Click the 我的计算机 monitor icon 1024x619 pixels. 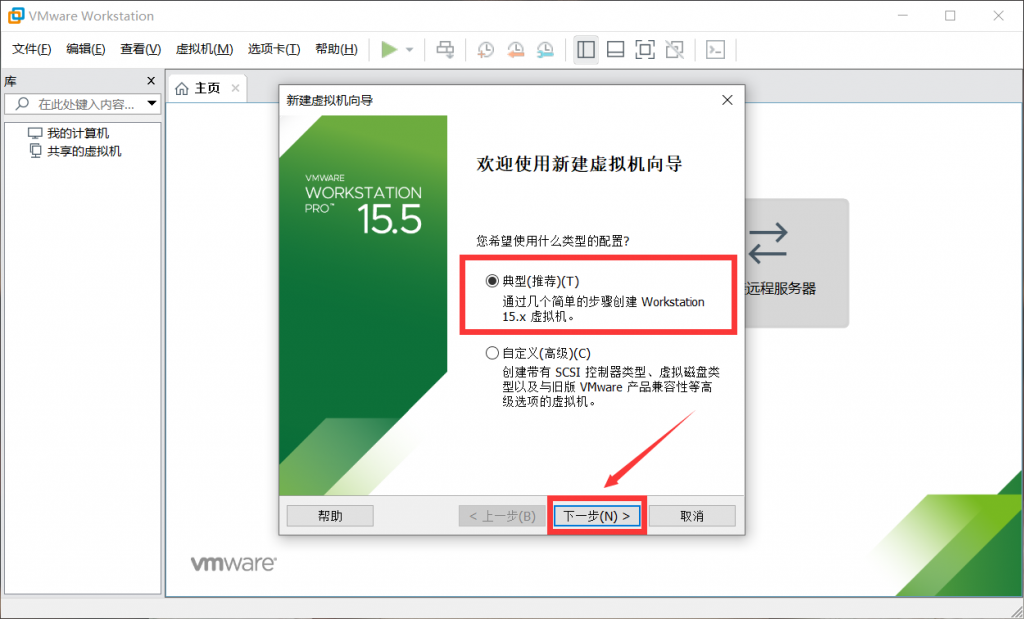[x=35, y=134]
